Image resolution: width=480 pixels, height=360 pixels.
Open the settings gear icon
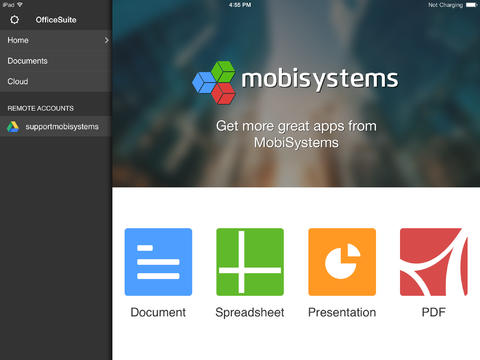click(14, 20)
